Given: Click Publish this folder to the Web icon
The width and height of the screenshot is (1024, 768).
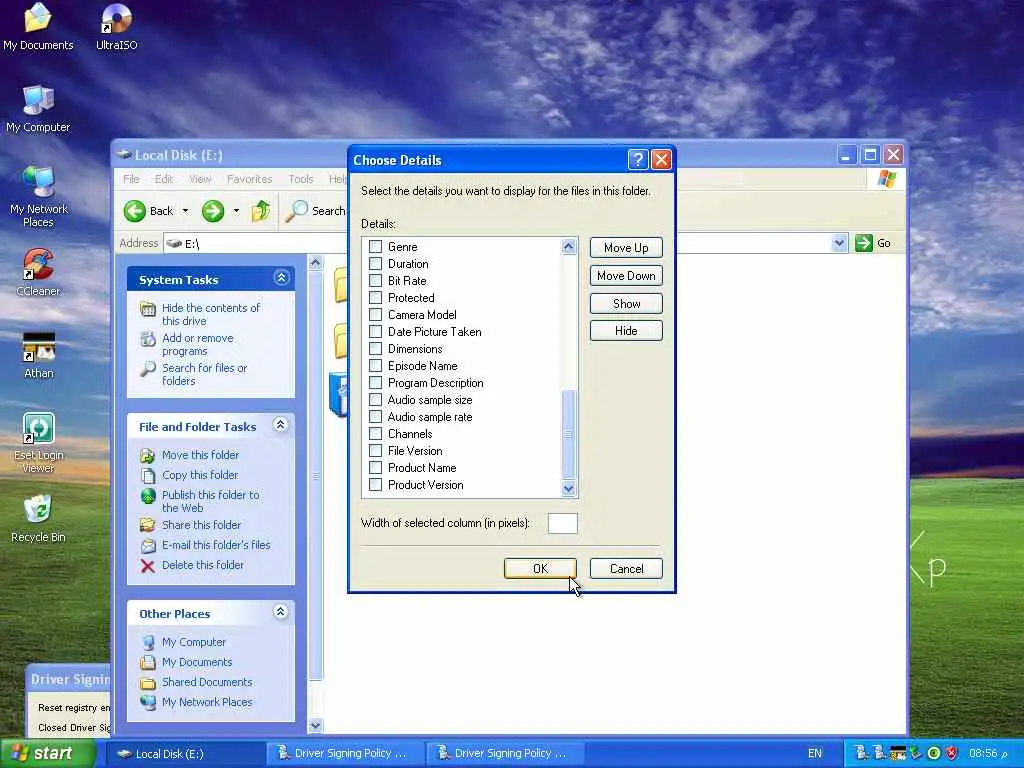Looking at the screenshot, I should (148, 496).
